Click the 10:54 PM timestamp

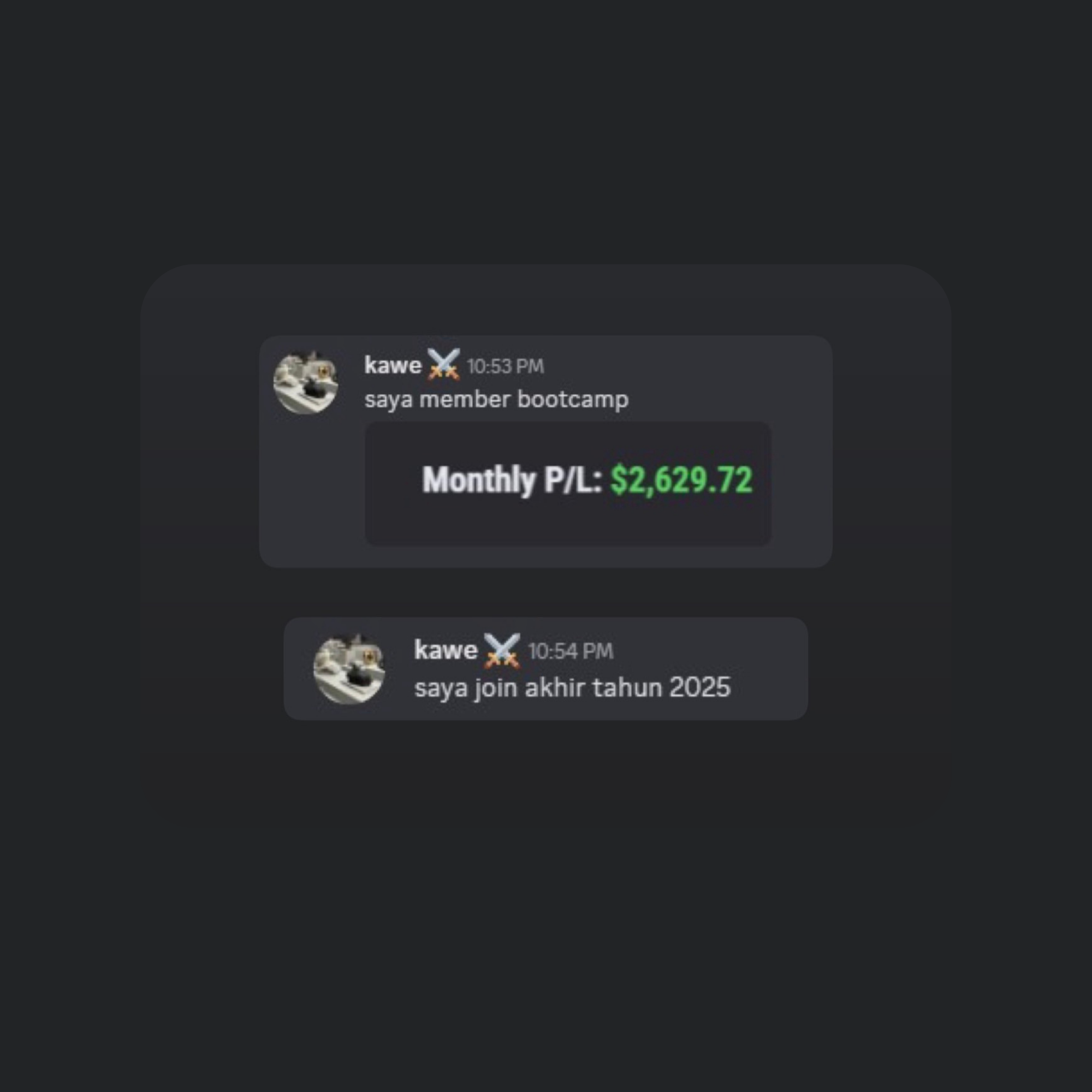point(571,652)
